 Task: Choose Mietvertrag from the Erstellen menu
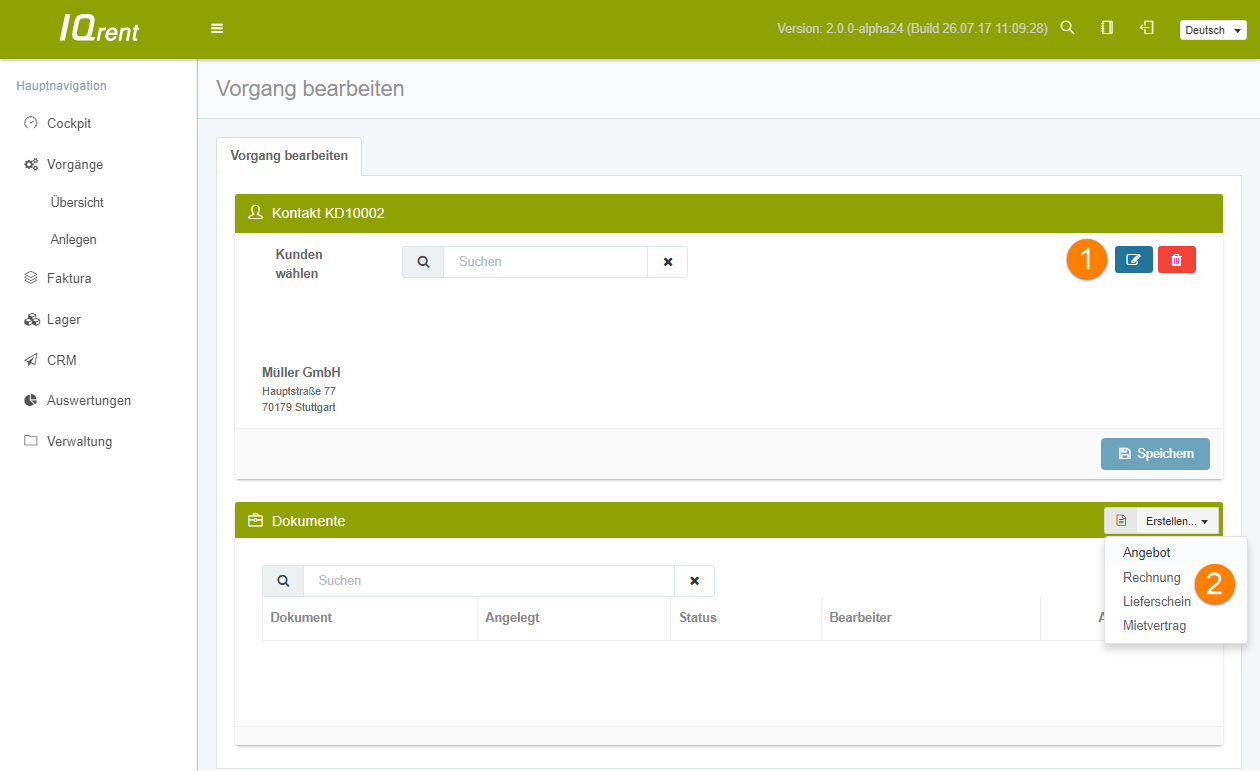click(x=1155, y=626)
